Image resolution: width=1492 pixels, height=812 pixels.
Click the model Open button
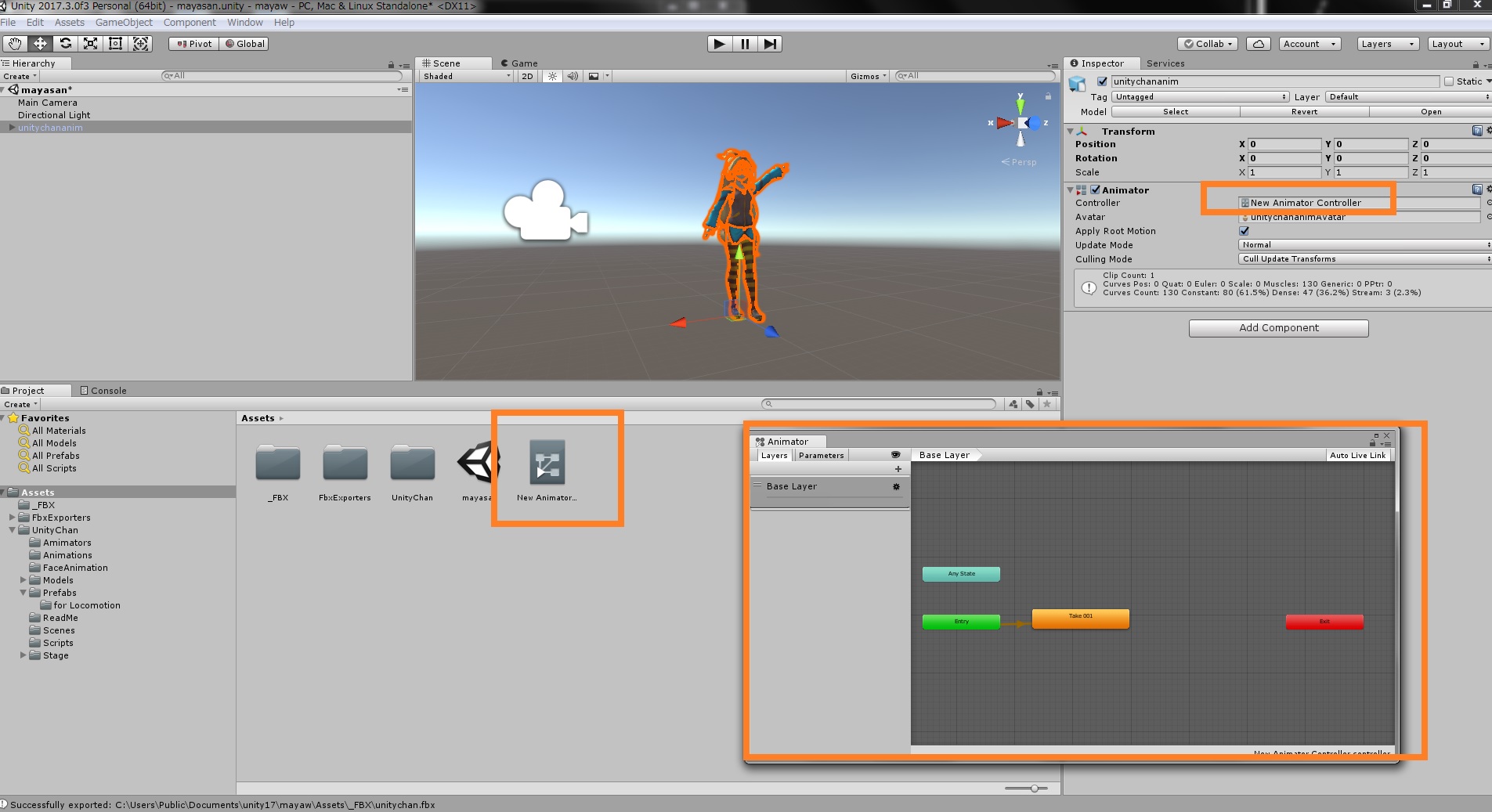coord(1430,112)
